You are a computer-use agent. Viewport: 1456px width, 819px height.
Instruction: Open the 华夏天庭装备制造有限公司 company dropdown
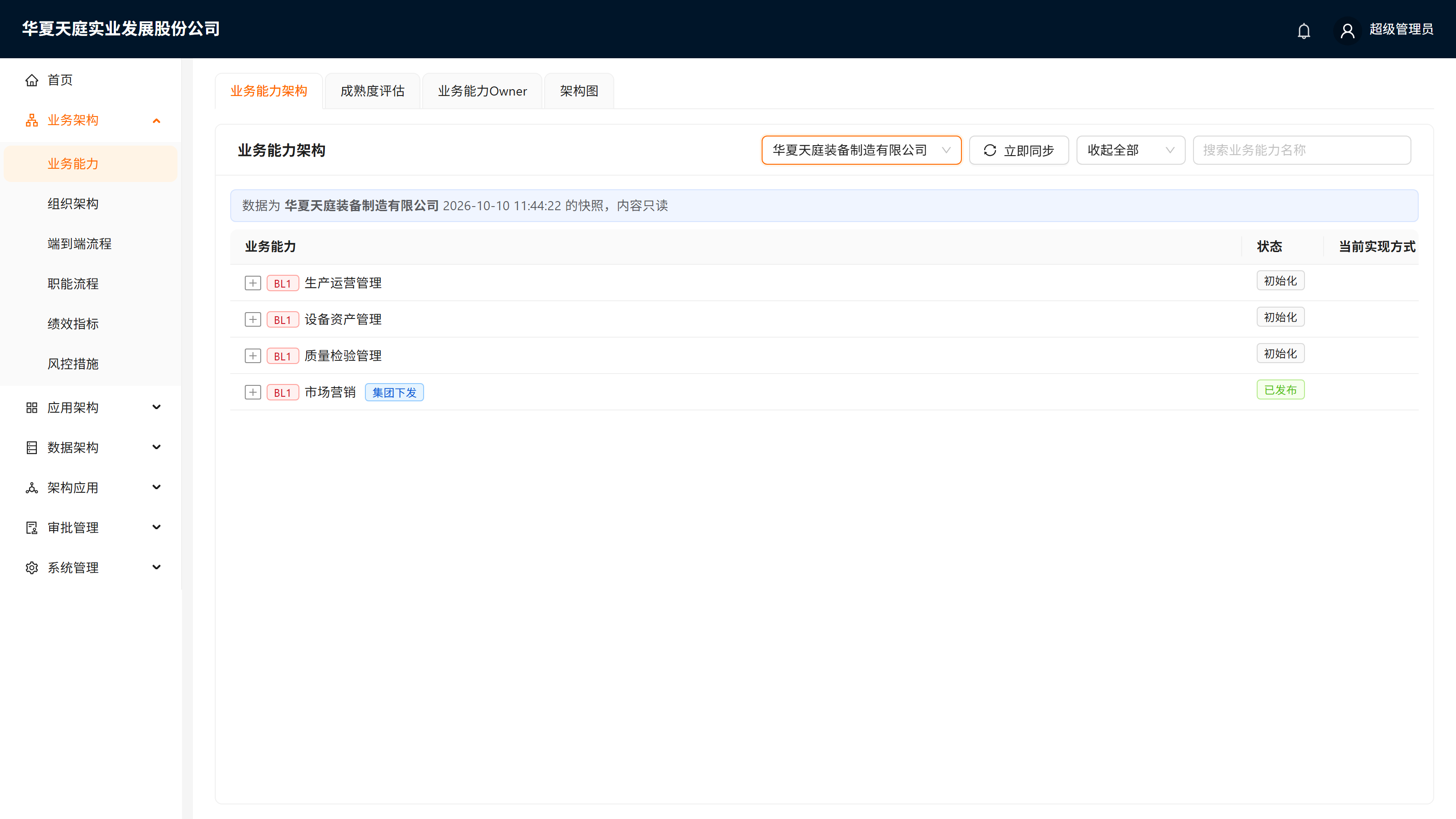tap(861, 150)
